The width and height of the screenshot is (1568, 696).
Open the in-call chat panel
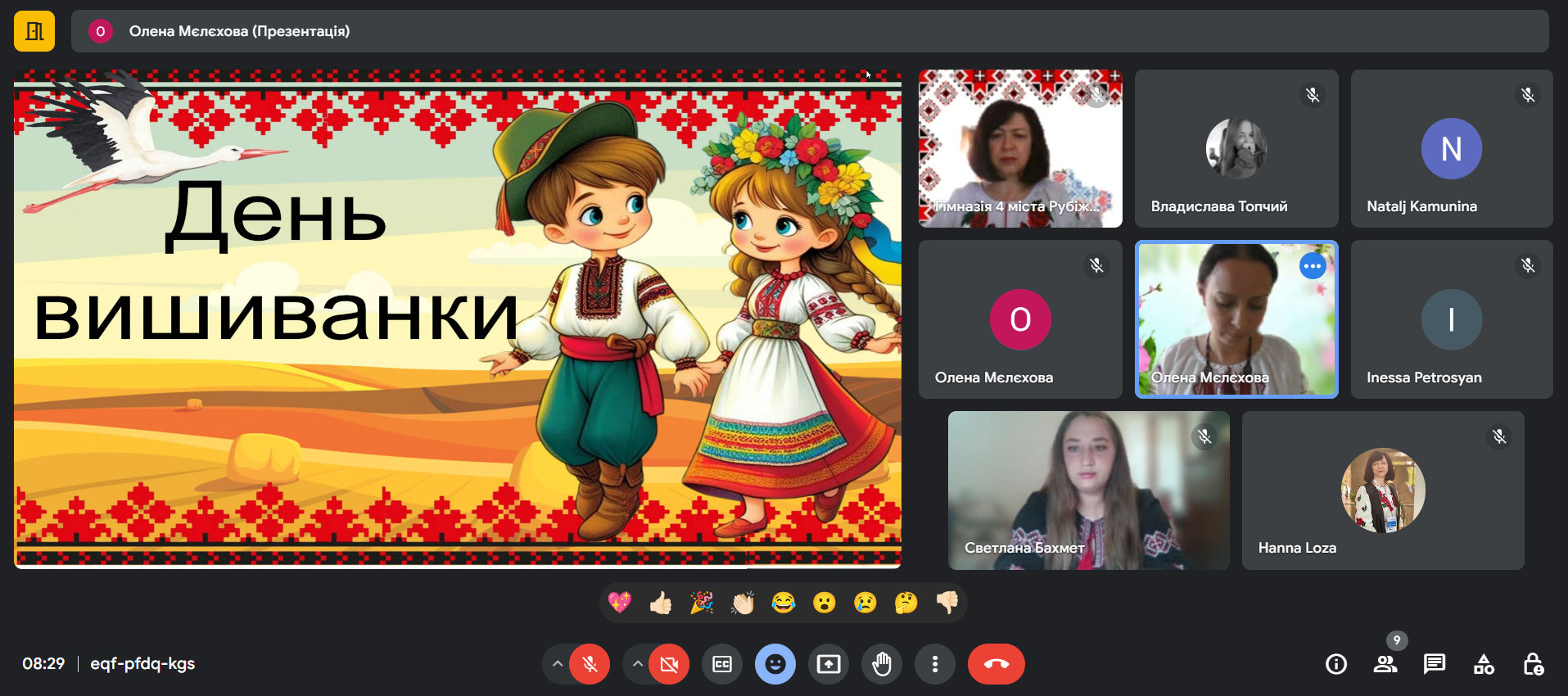[x=1434, y=664]
